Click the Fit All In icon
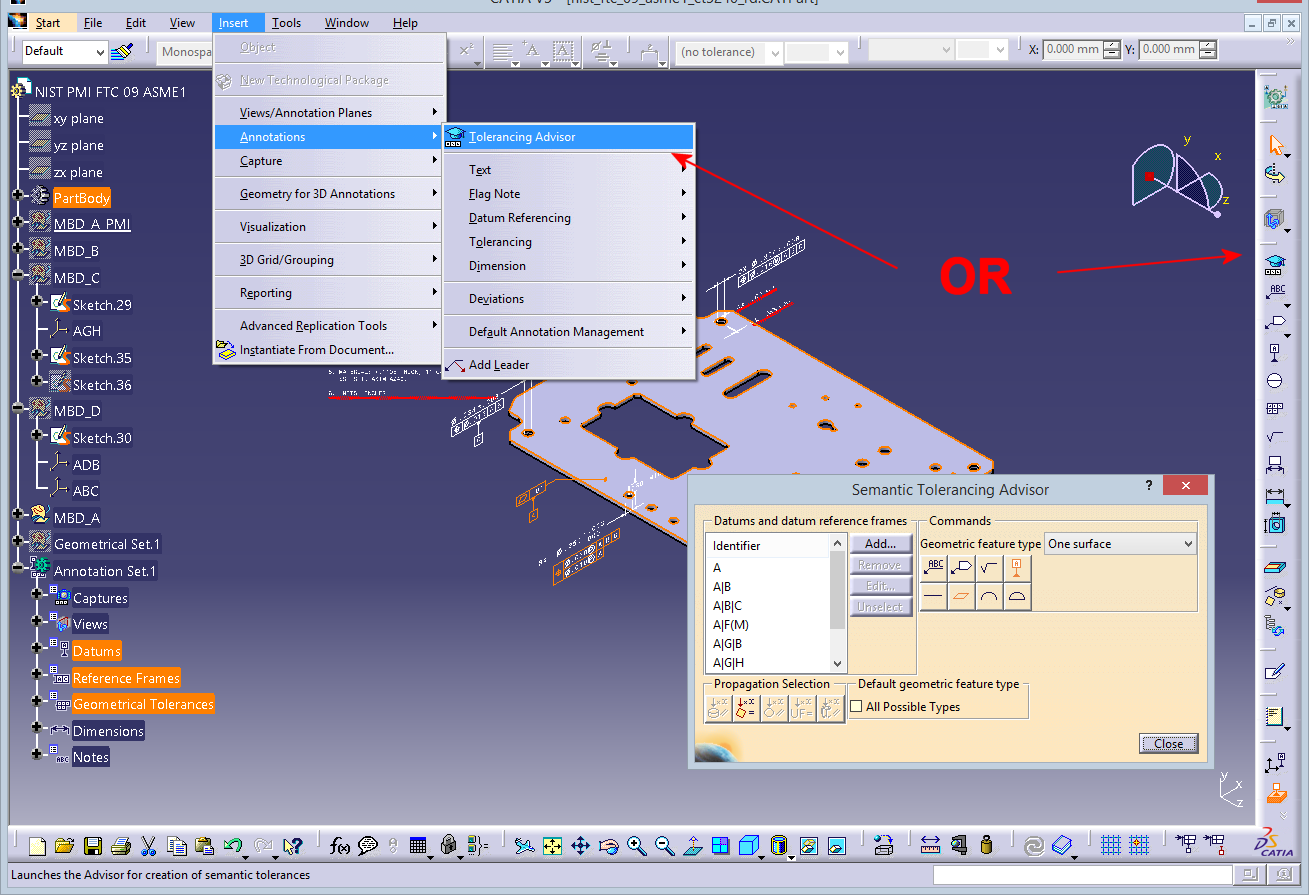The width and height of the screenshot is (1309, 895). (552, 846)
